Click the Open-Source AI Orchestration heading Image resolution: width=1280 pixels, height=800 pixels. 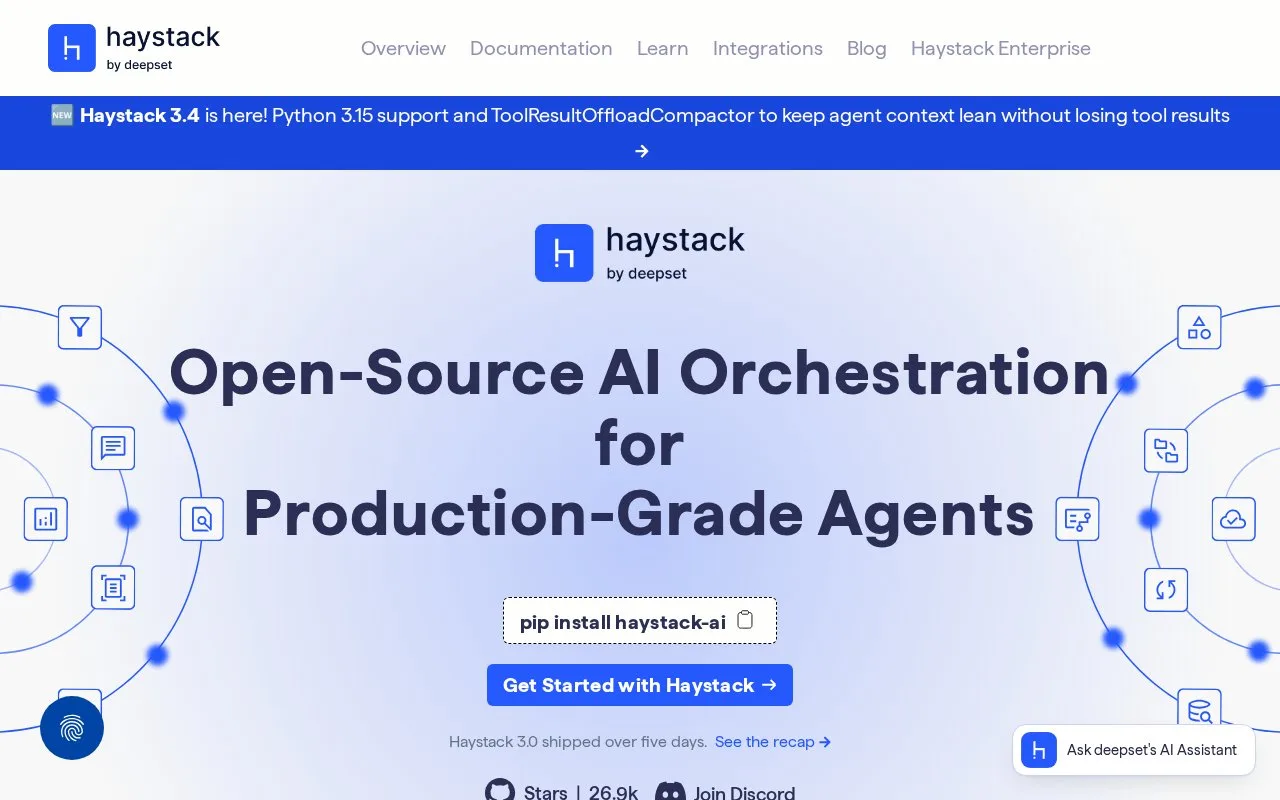[640, 443]
